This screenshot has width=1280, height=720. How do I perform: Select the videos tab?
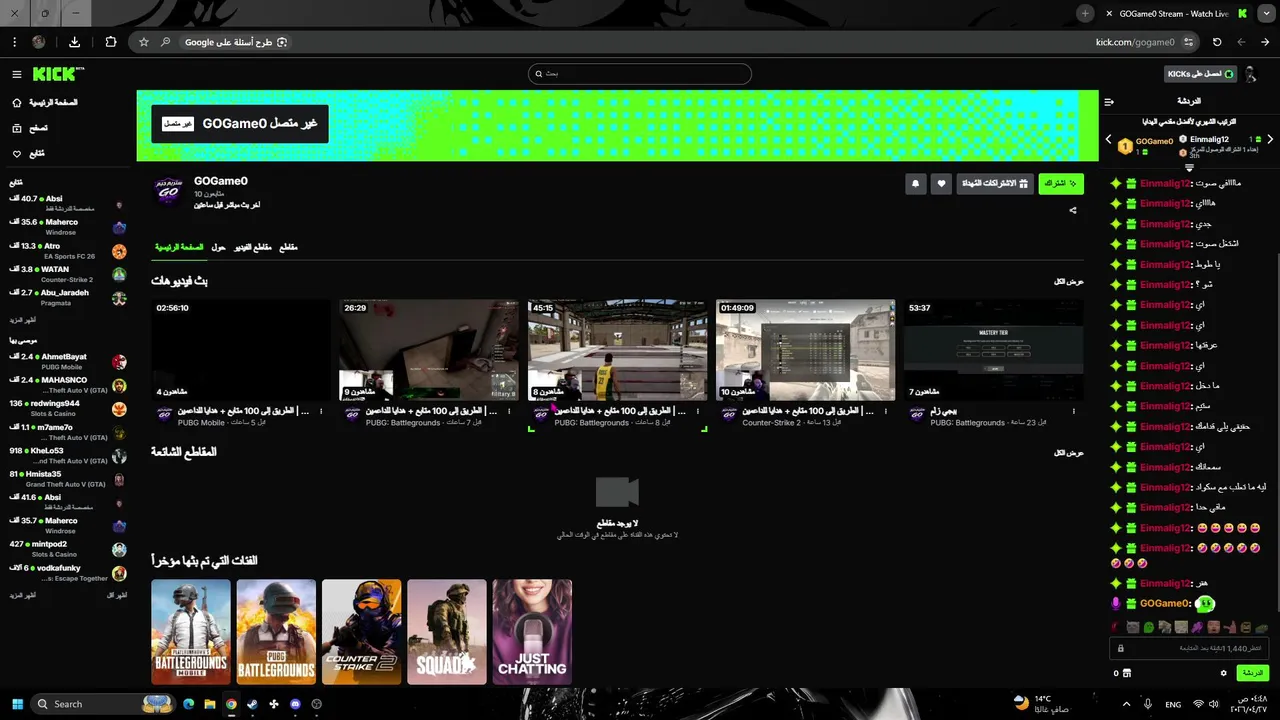[x=253, y=247]
